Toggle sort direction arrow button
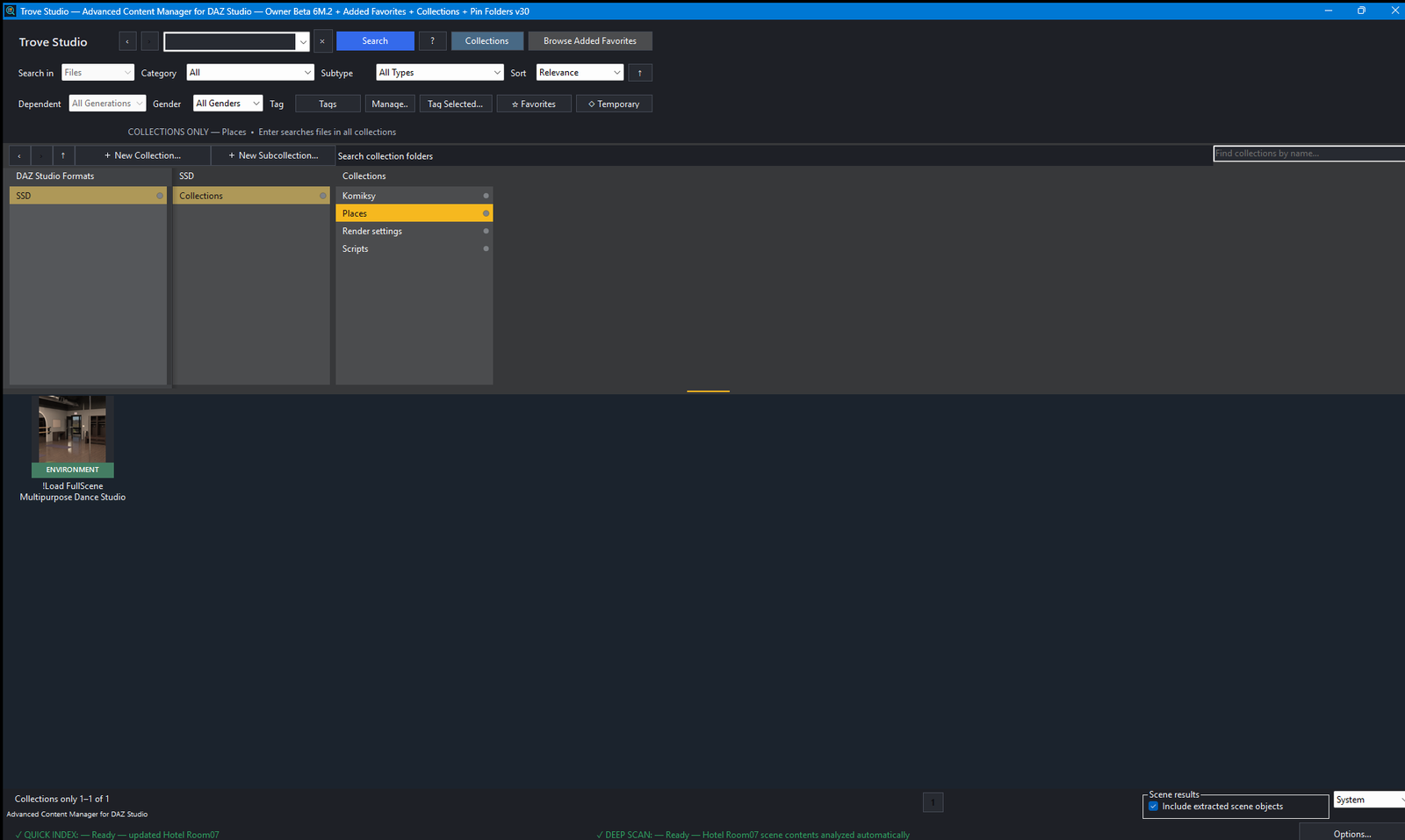Image resolution: width=1405 pixels, height=840 pixels. click(640, 73)
